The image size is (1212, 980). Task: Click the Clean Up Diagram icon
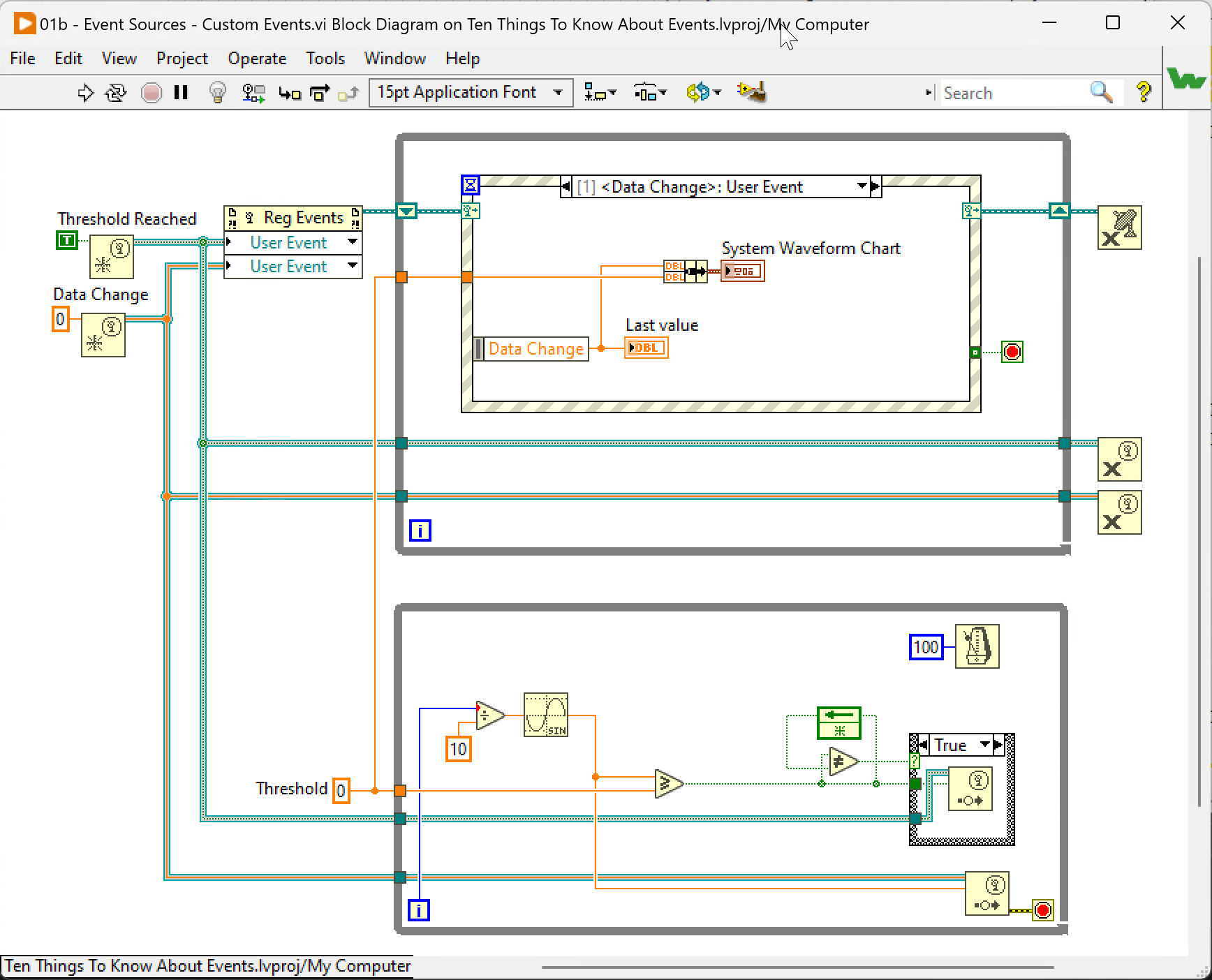[x=752, y=92]
